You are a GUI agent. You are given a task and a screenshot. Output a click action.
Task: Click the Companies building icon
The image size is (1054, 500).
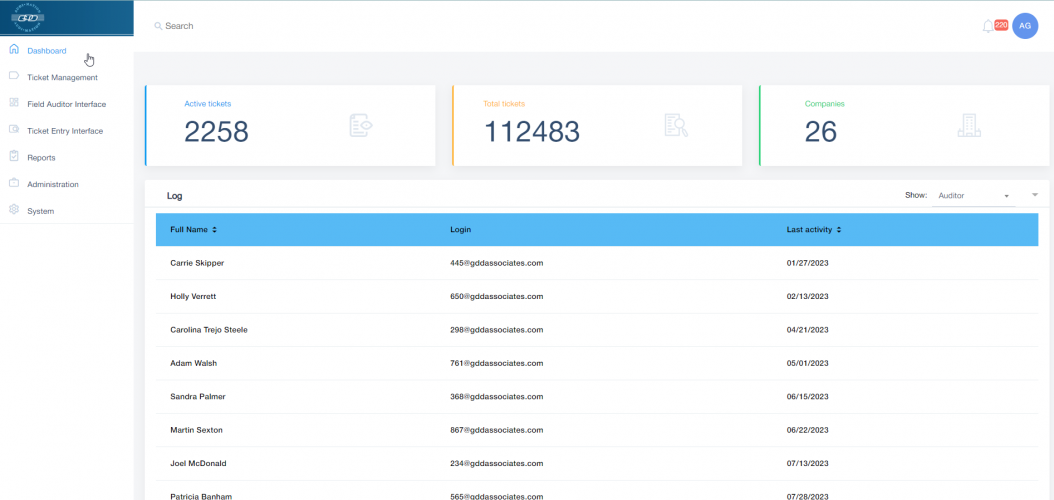(969, 126)
